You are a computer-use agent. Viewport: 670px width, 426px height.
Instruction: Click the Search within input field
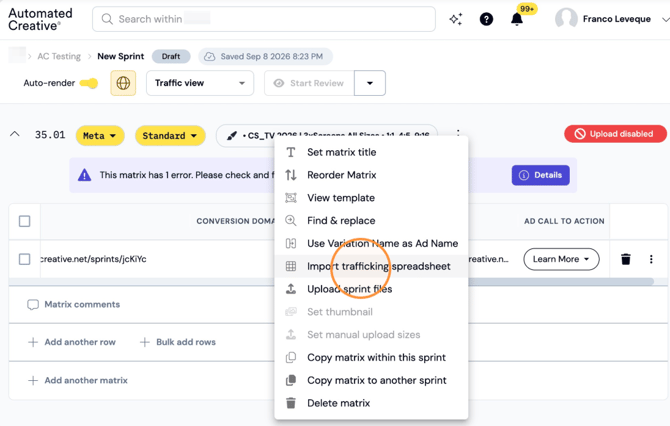click(264, 19)
